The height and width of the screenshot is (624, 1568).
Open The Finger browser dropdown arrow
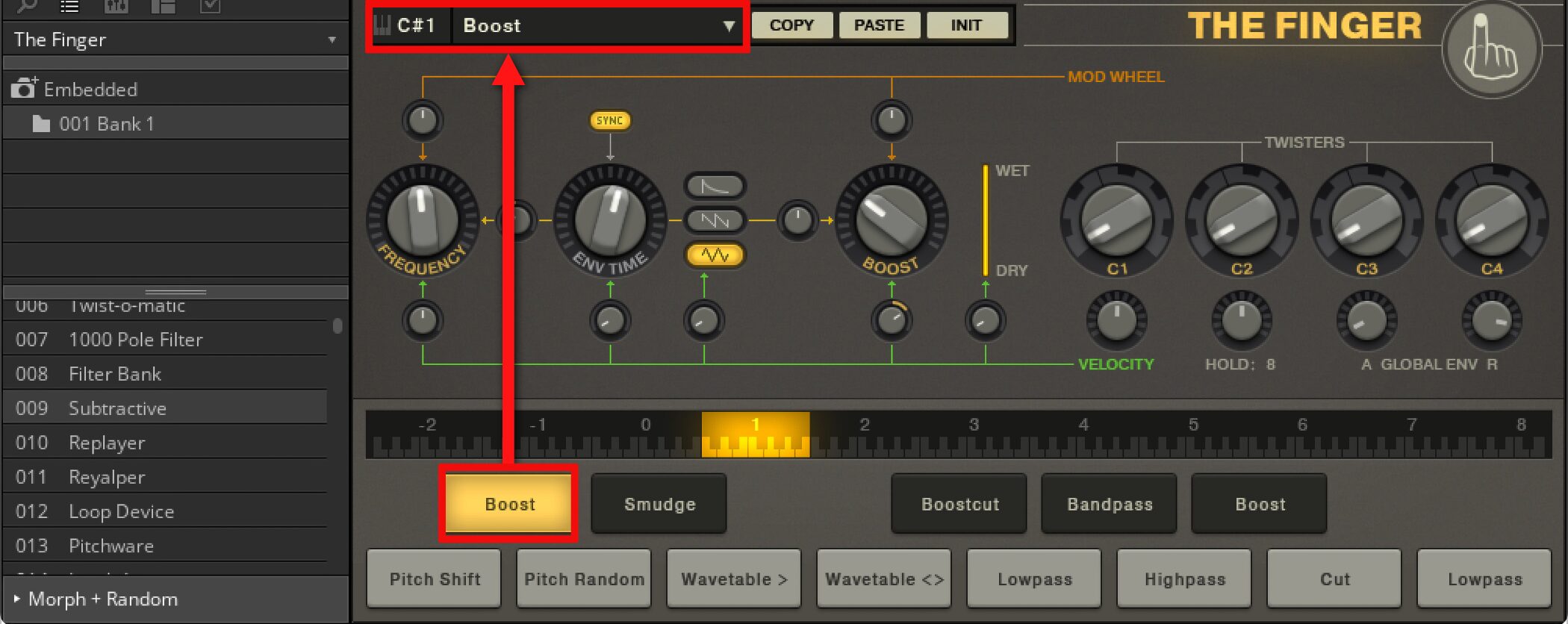tap(332, 40)
